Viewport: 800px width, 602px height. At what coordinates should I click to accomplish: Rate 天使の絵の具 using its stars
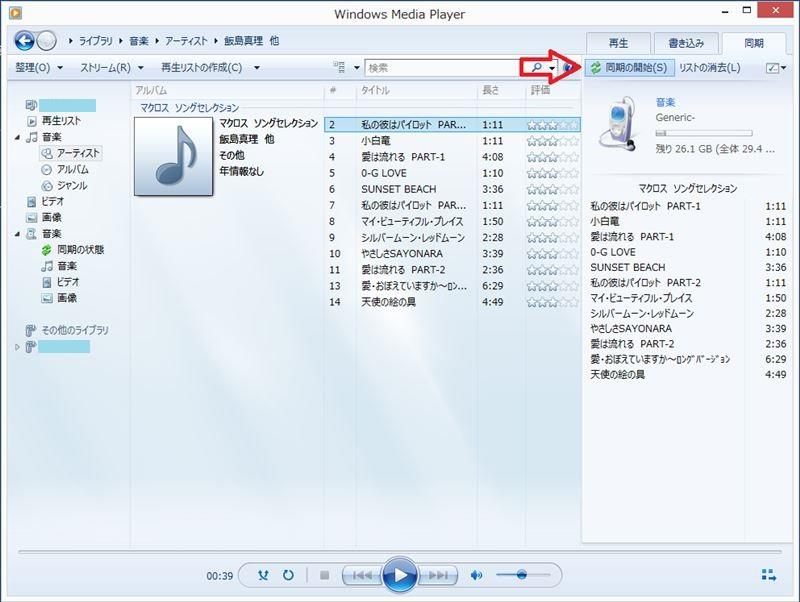553,303
